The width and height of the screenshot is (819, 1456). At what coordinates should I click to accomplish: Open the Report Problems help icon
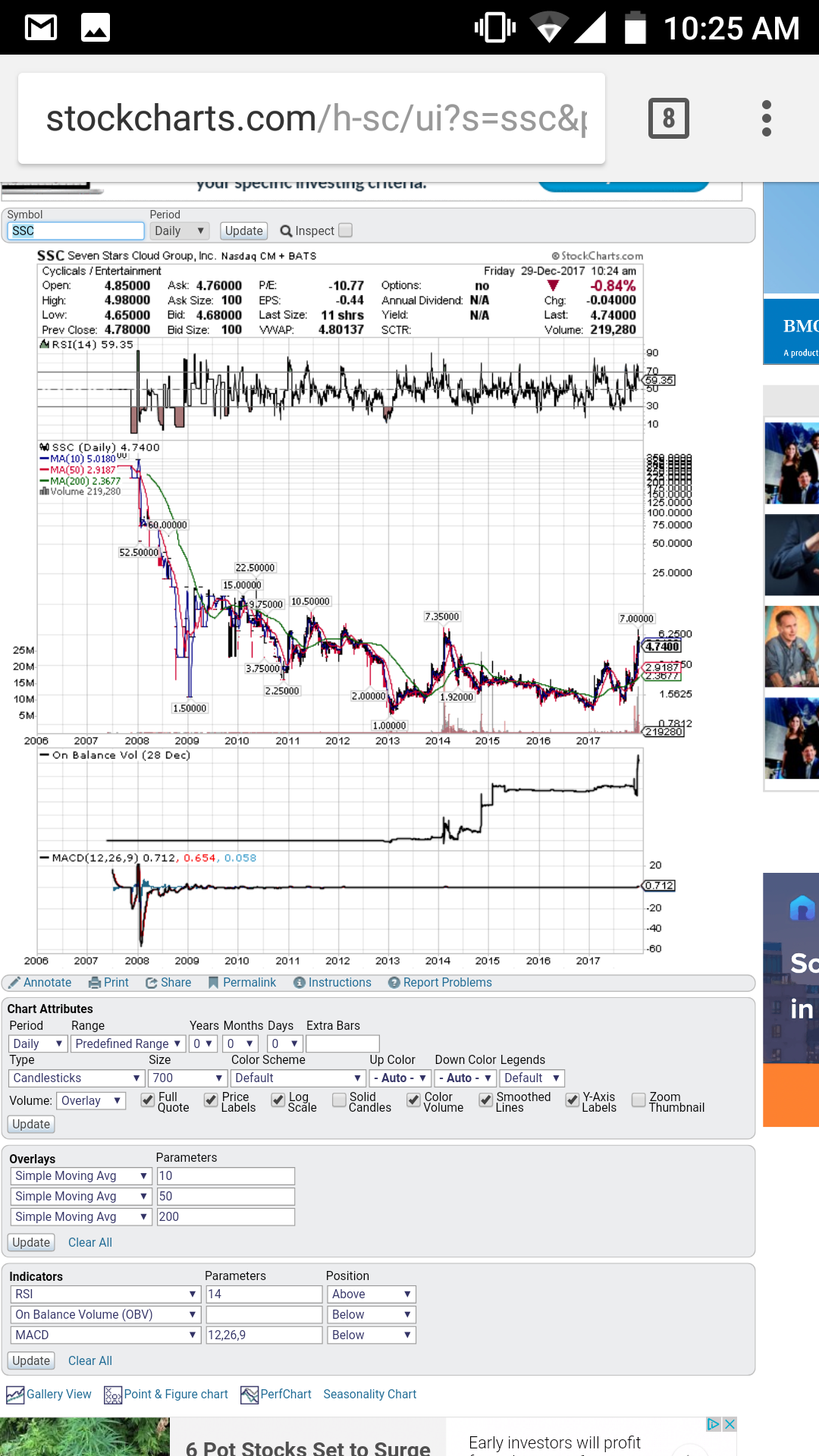click(x=394, y=983)
